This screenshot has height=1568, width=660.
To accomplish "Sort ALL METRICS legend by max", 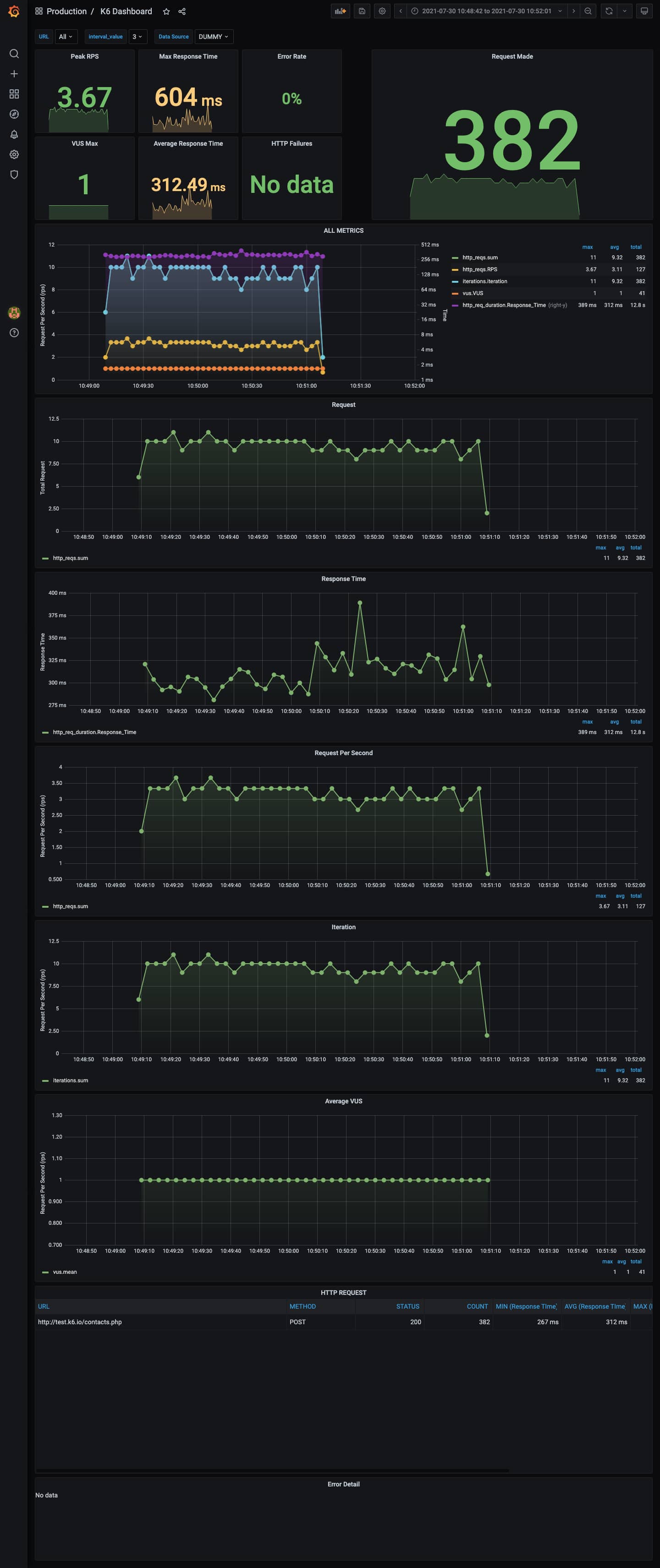I will click(588, 247).
